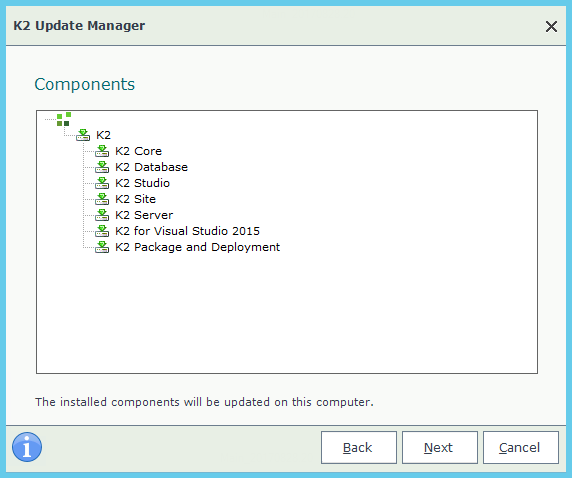Proceed with the Next button

440,447
